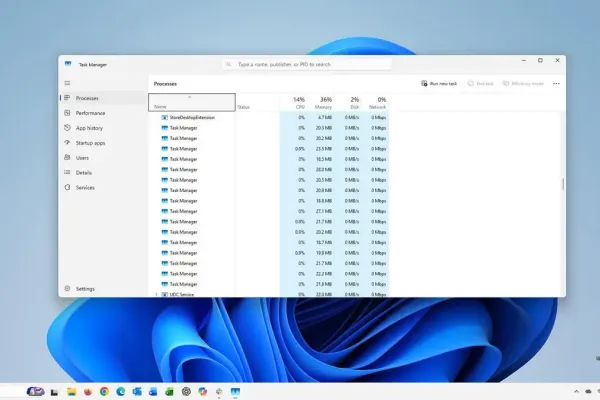Screen dimensions: 600x400
Task: Click the cloud icon in system tray
Action: (x=589, y=391)
